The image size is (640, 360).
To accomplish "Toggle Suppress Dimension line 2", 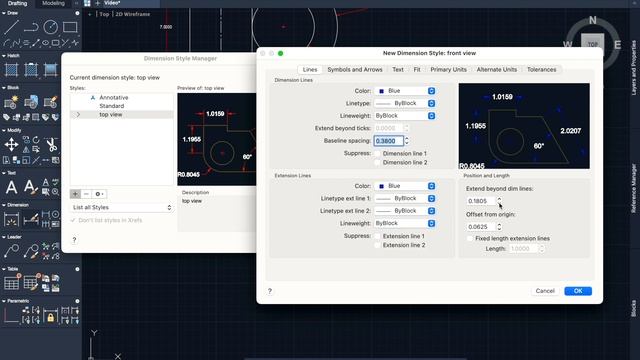I will 377,162.
